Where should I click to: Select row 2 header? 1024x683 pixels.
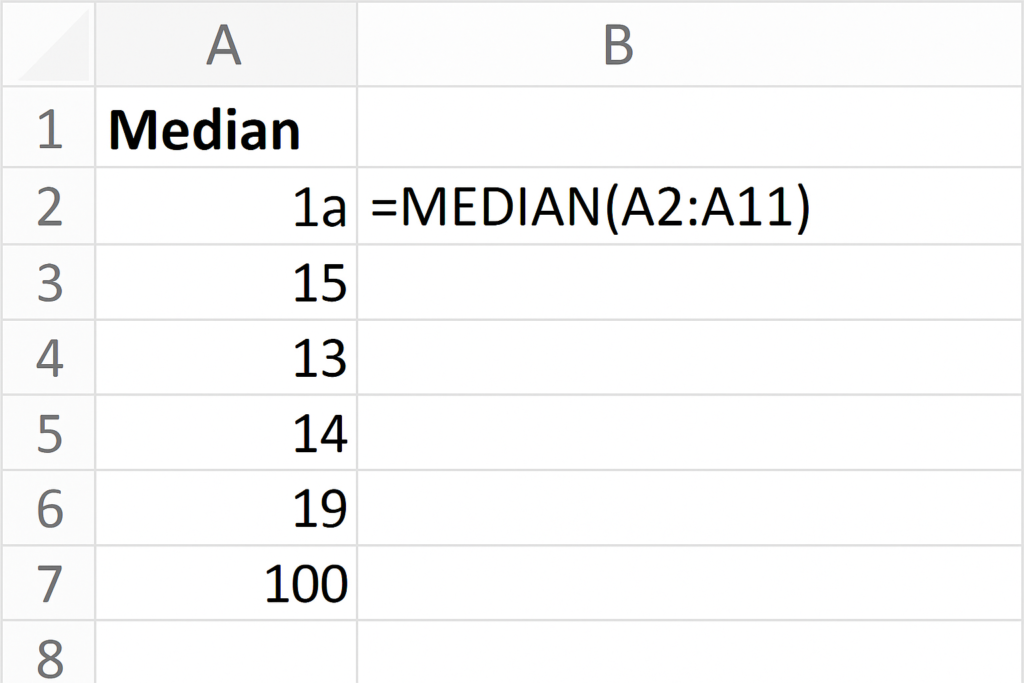pos(48,207)
